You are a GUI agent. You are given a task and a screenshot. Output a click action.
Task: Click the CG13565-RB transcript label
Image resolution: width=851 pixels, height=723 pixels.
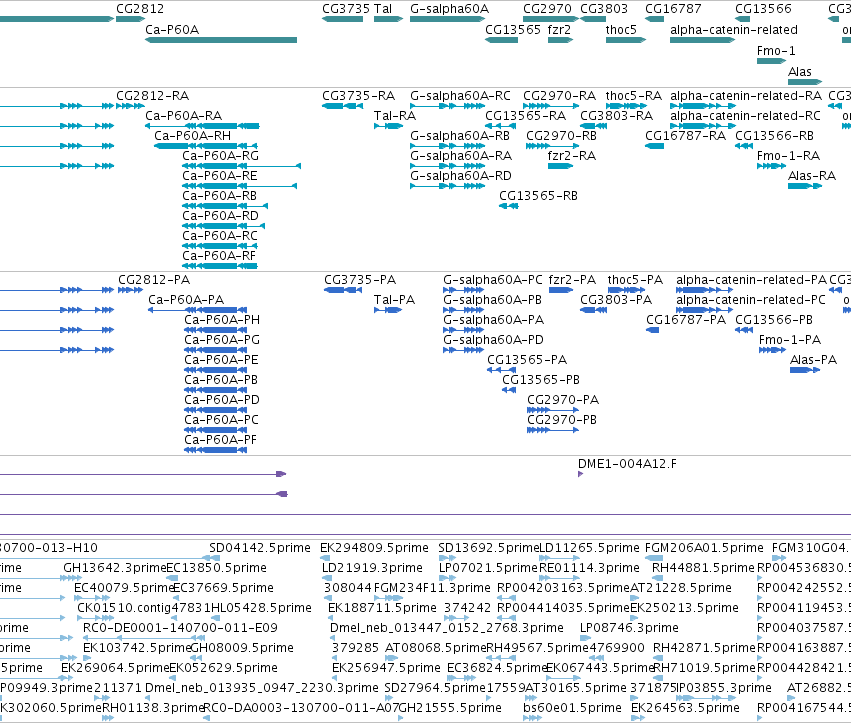(x=538, y=196)
